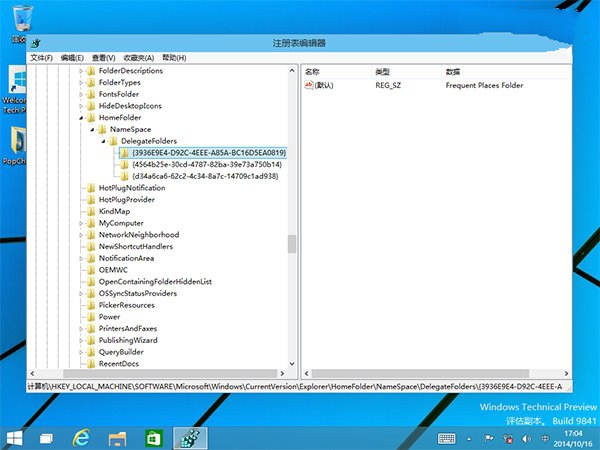Open the Windows Start button
Screen dimensions: 600x450
(15, 438)
